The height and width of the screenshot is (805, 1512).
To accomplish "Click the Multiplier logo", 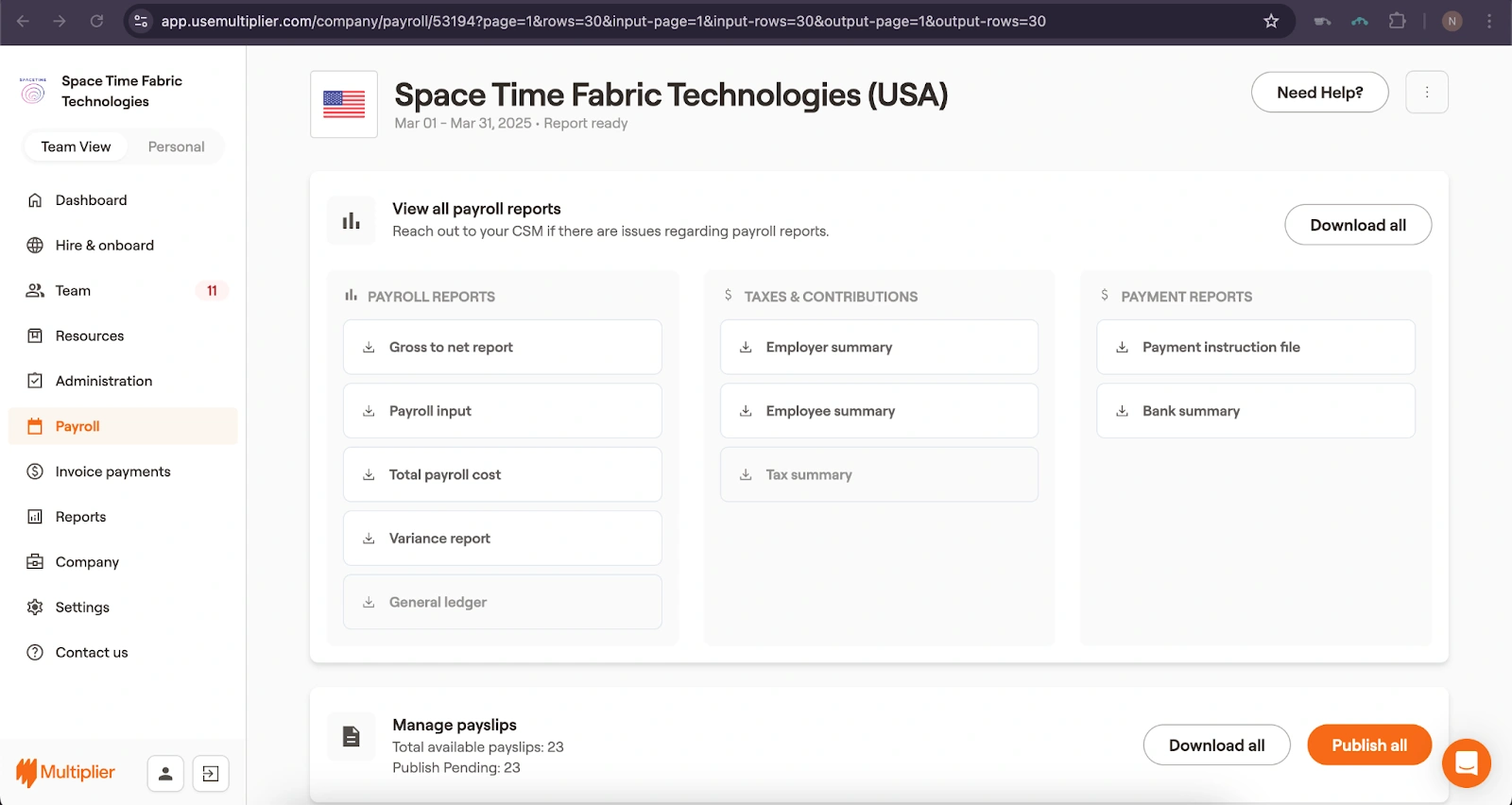I will click(65, 773).
